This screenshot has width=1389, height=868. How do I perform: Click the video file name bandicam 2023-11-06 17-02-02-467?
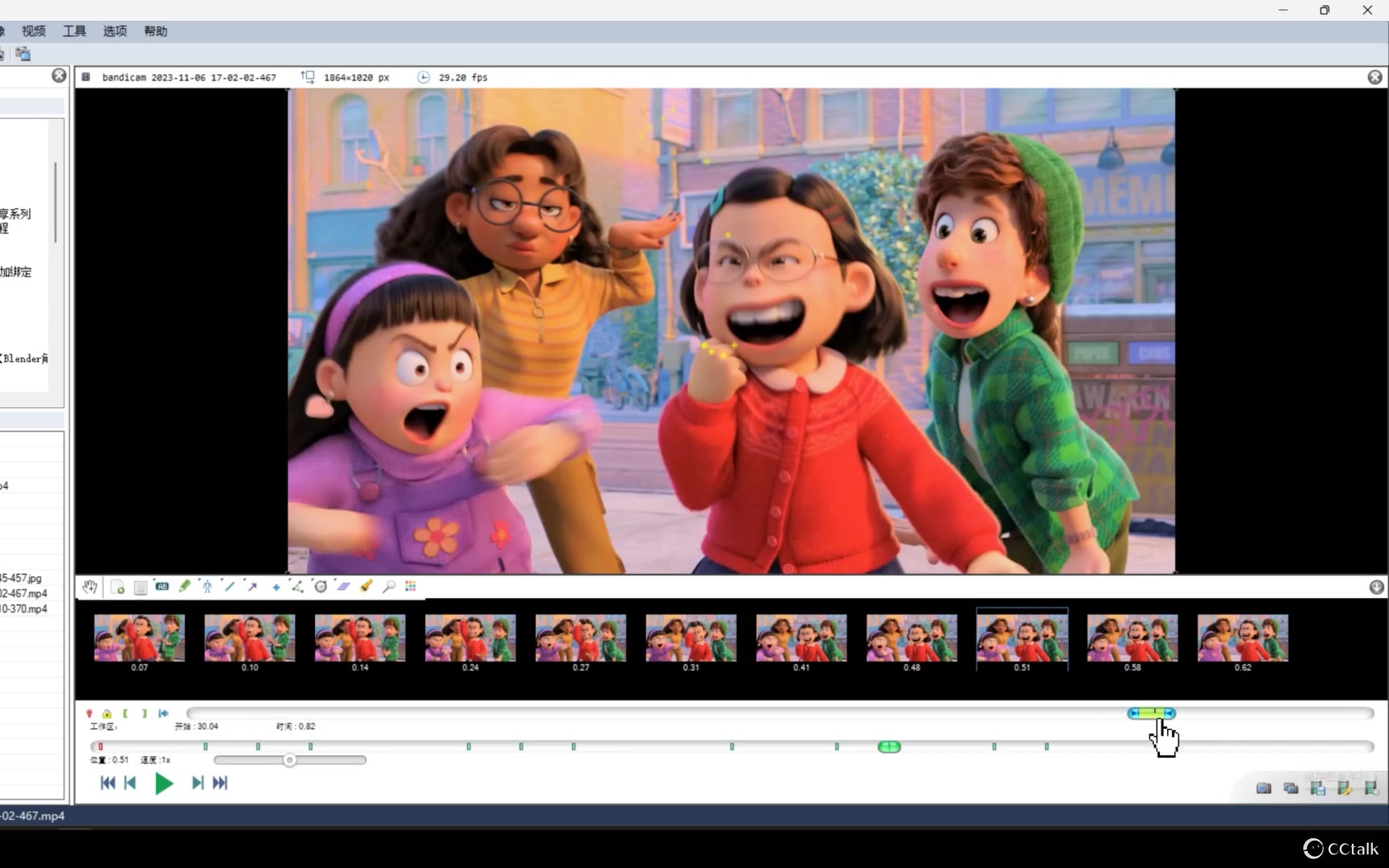coord(189,78)
